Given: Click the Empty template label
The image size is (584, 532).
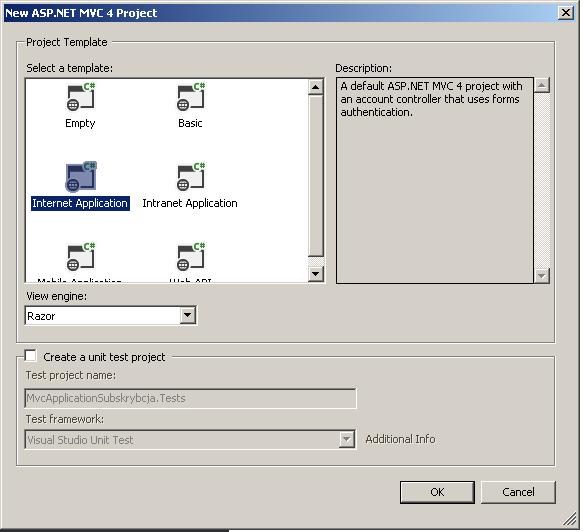Looking at the screenshot, I should click(x=80, y=123).
